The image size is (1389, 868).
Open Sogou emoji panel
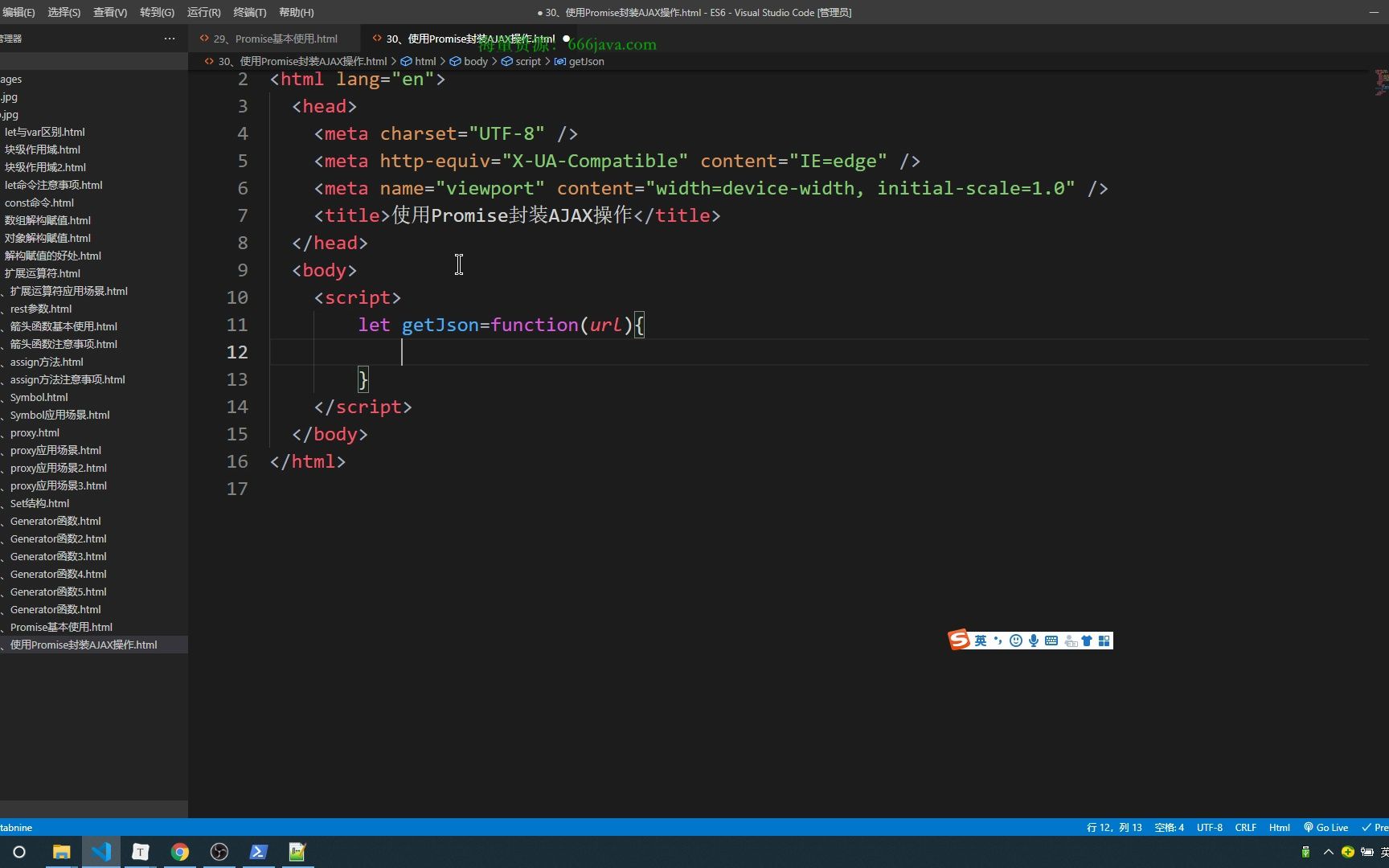(1016, 641)
